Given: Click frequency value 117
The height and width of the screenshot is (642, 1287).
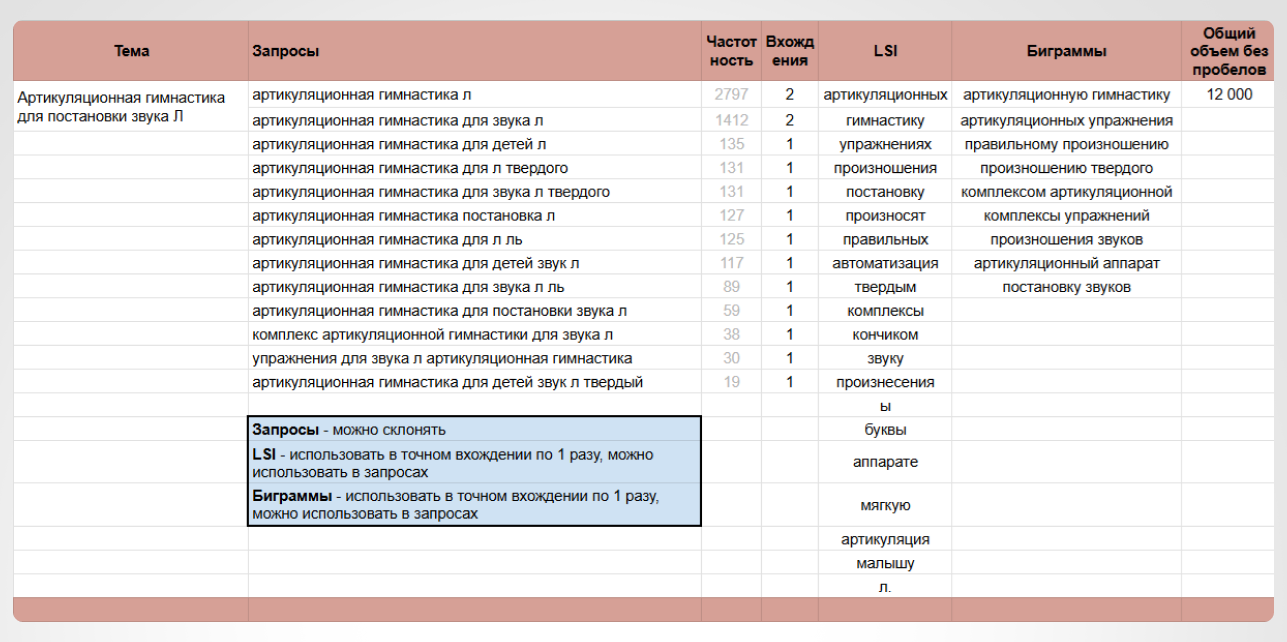Looking at the screenshot, I should pos(732,264).
